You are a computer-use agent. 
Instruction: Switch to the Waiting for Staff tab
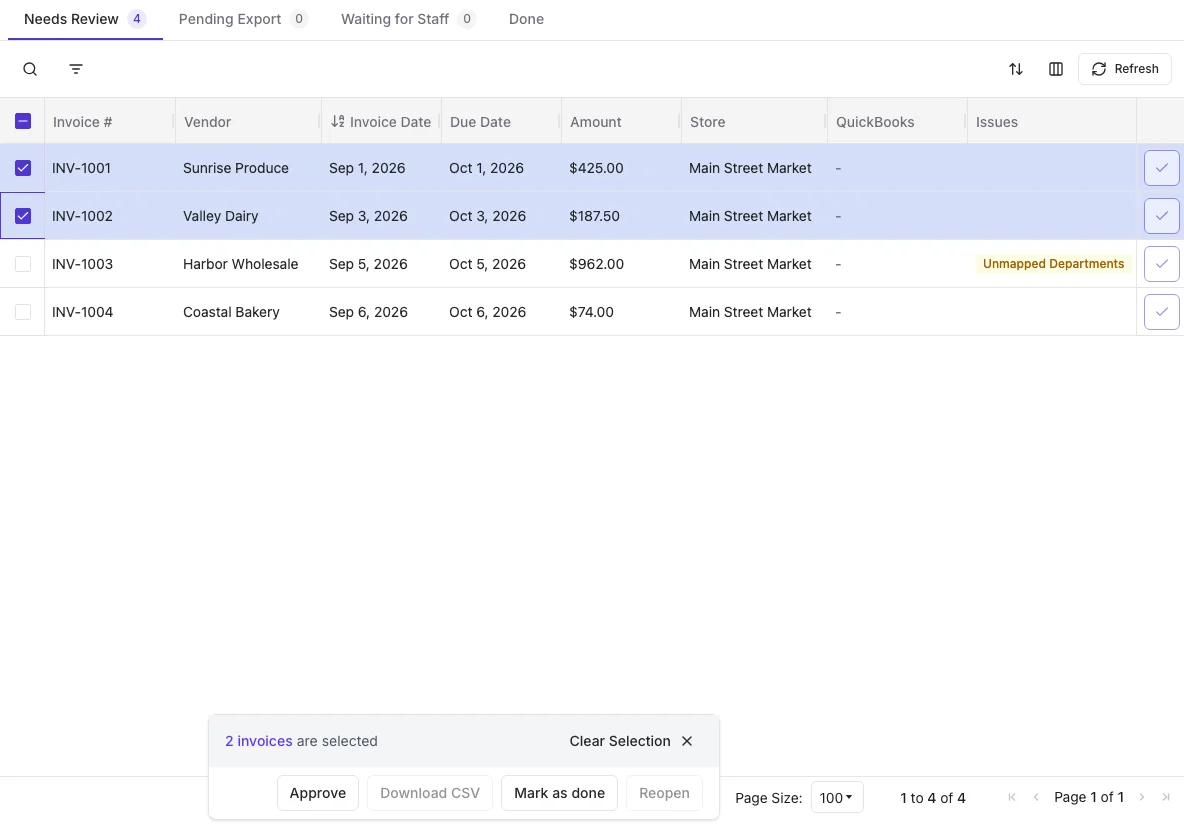pyautogui.click(x=408, y=19)
